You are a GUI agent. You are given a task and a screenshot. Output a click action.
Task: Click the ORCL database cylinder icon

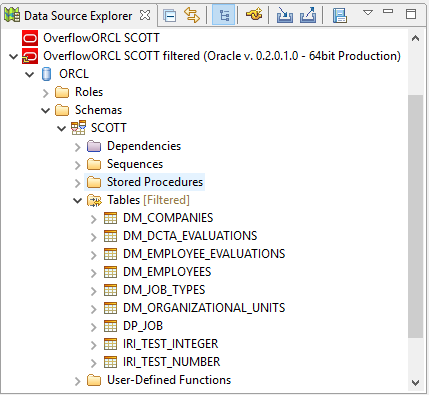pos(46,74)
